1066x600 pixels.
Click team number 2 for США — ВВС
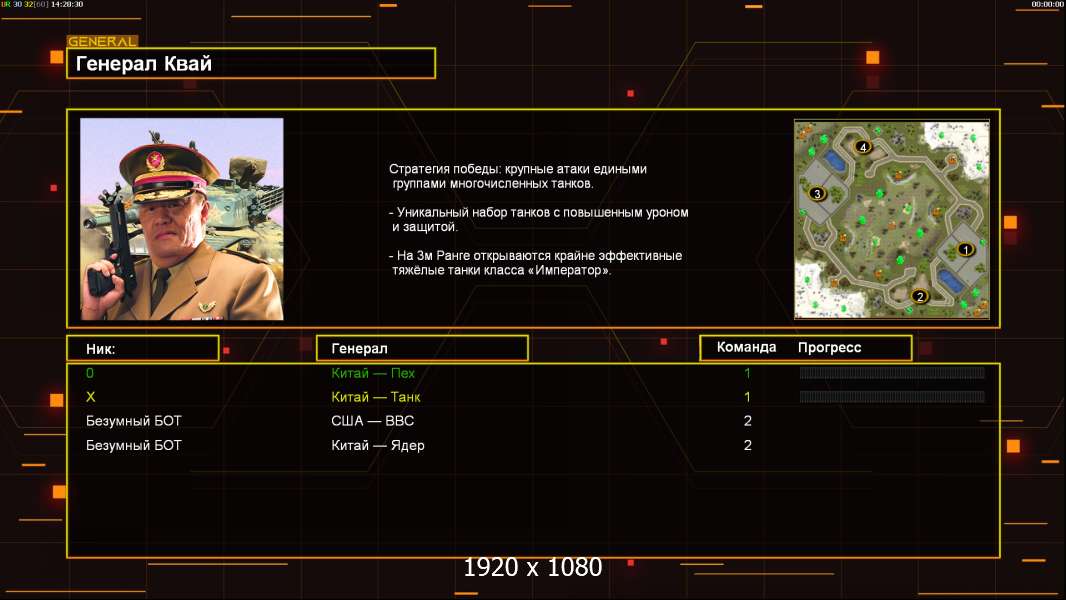(x=748, y=421)
